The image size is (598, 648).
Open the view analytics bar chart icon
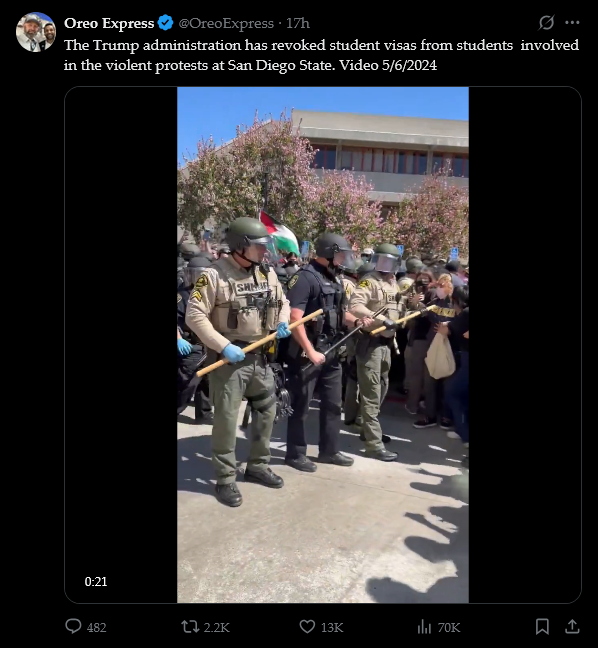(x=424, y=627)
